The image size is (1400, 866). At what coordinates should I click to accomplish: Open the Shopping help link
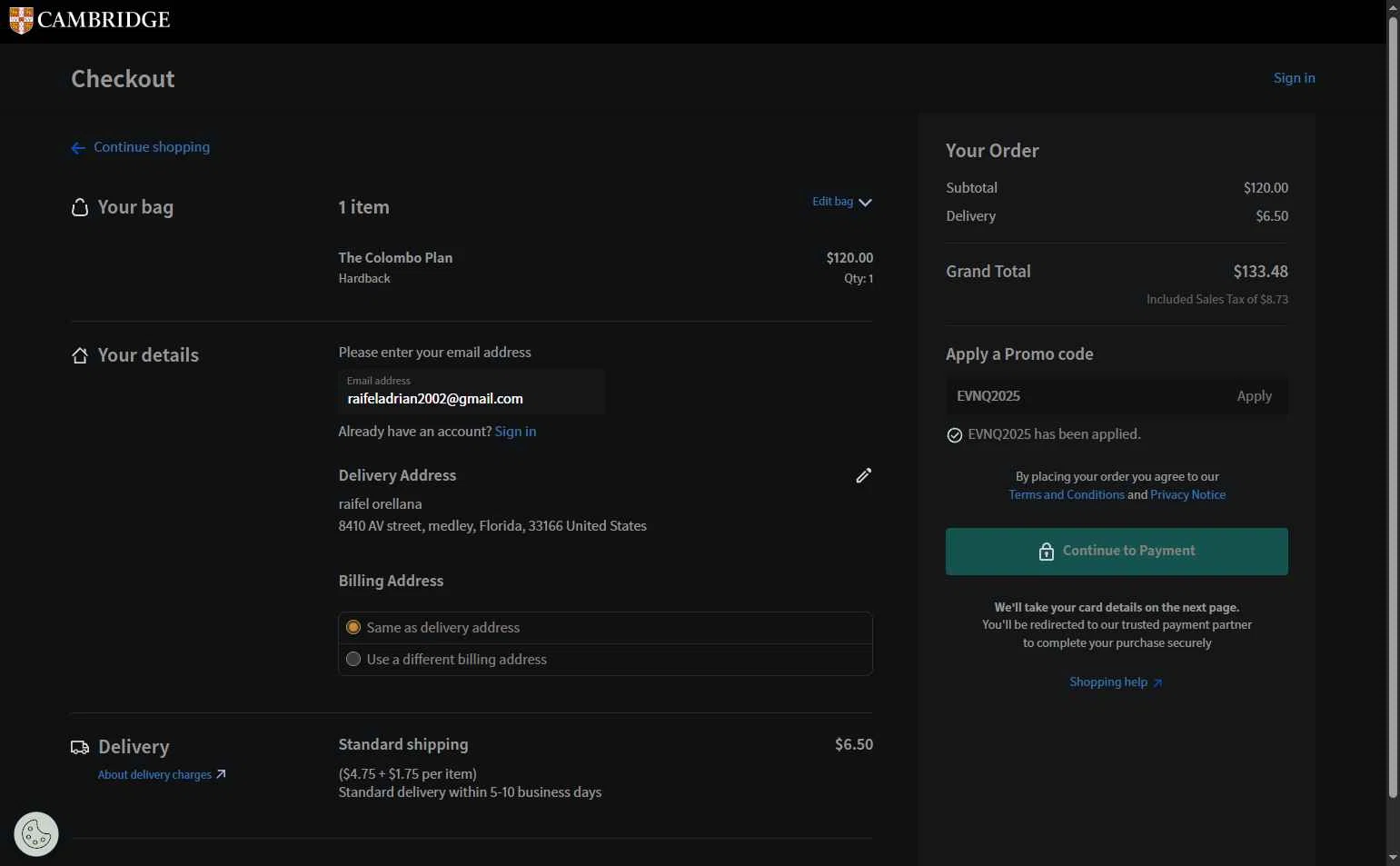[1108, 682]
